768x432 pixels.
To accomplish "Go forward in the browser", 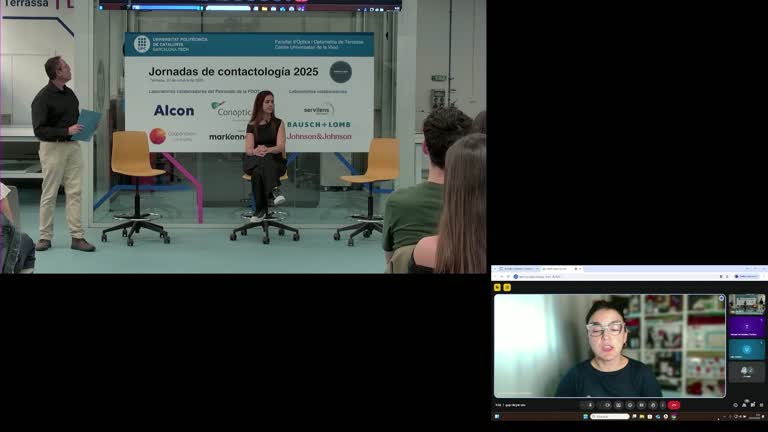I will (x=502, y=277).
